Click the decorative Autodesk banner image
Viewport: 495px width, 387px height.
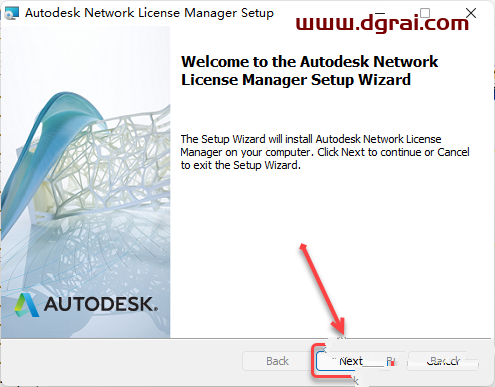(x=86, y=182)
